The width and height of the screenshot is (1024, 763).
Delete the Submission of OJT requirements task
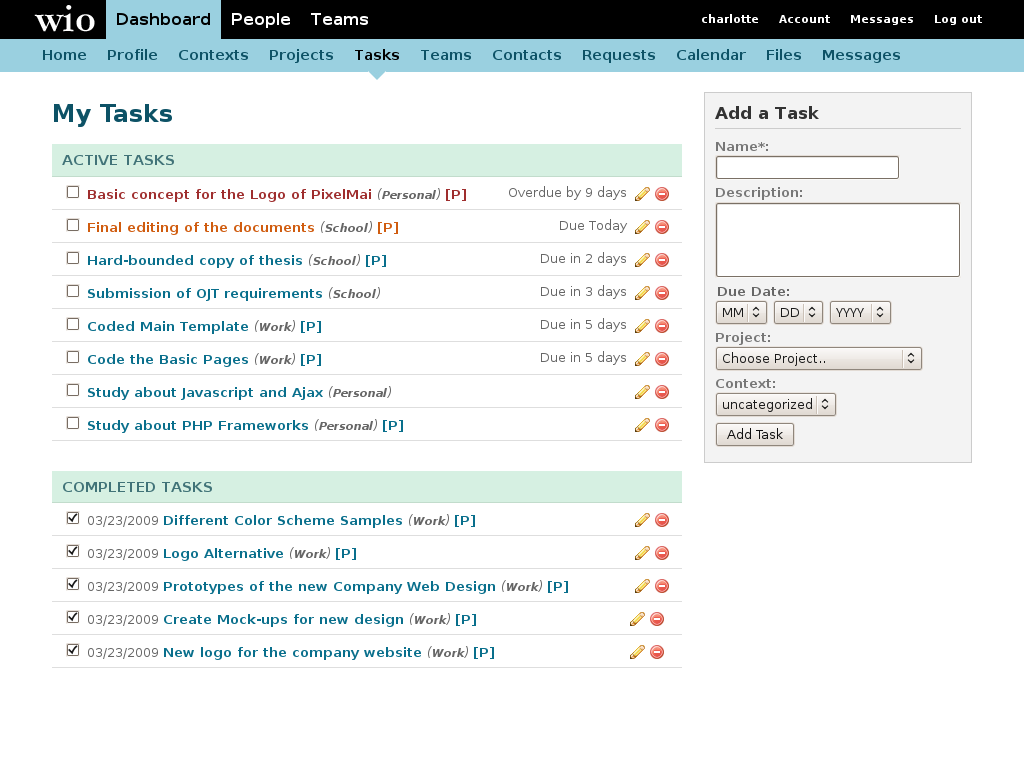(x=662, y=293)
